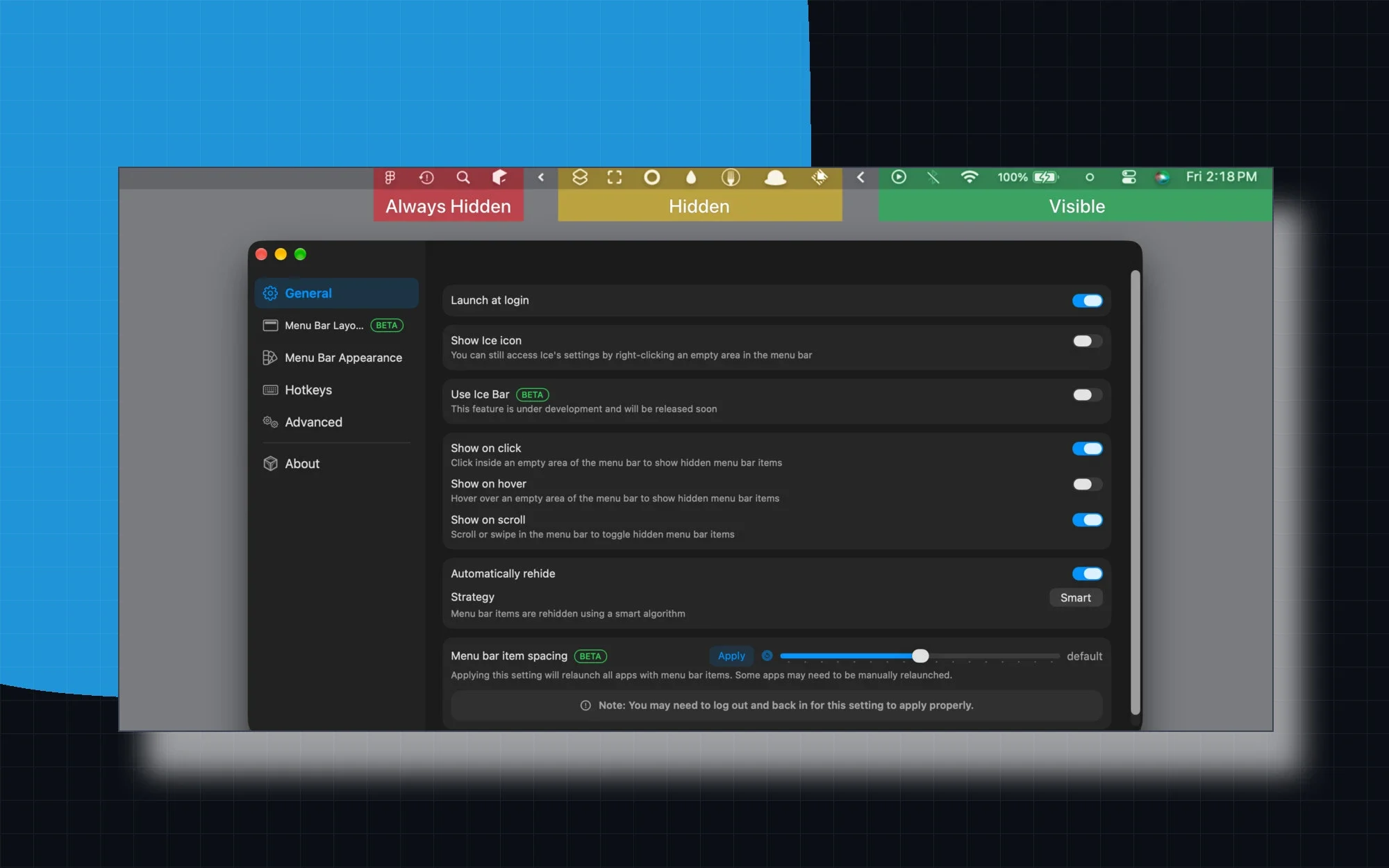
Task: Turn off Automatically rehide toggle
Action: click(1087, 574)
